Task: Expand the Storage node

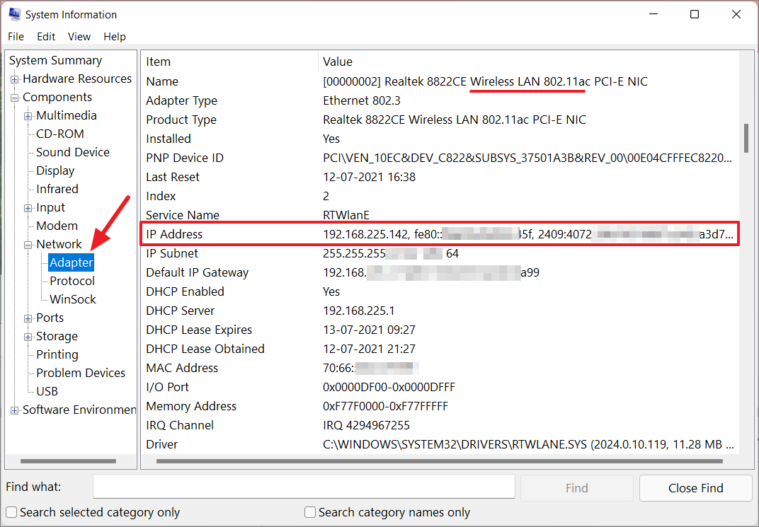Action: pos(28,336)
